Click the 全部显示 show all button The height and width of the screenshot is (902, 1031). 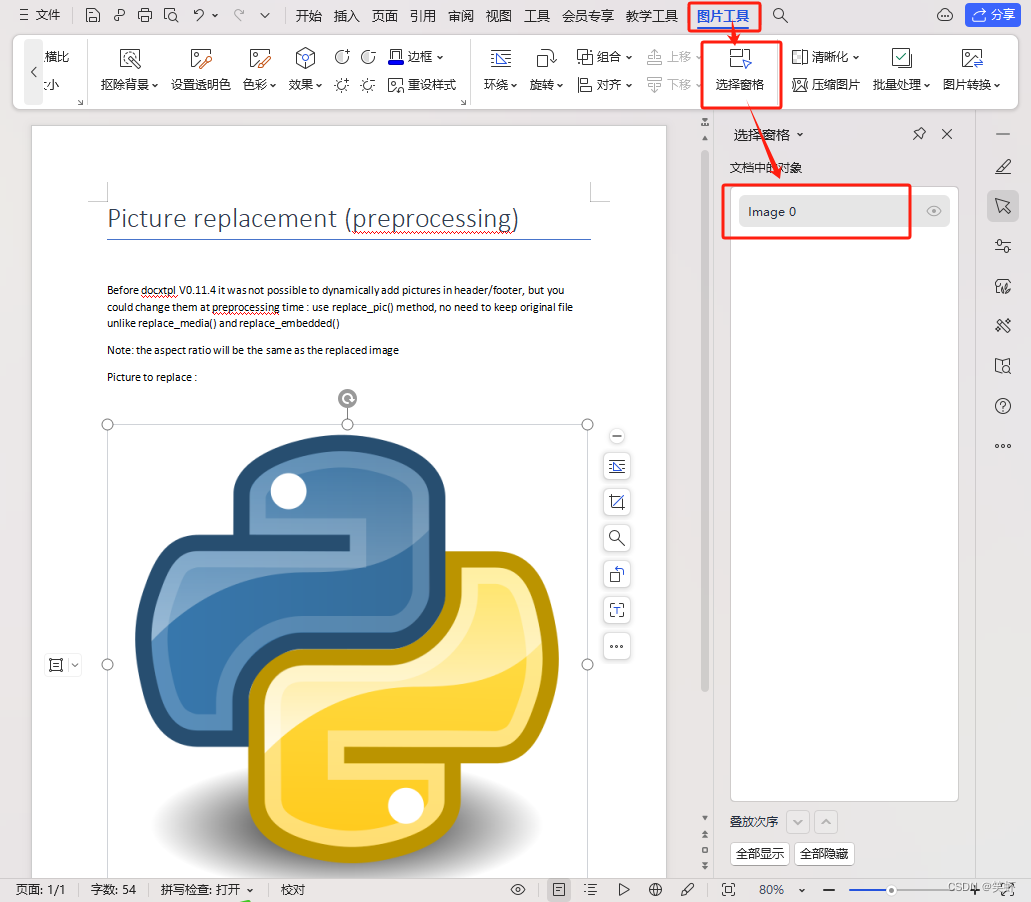tap(760, 854)
